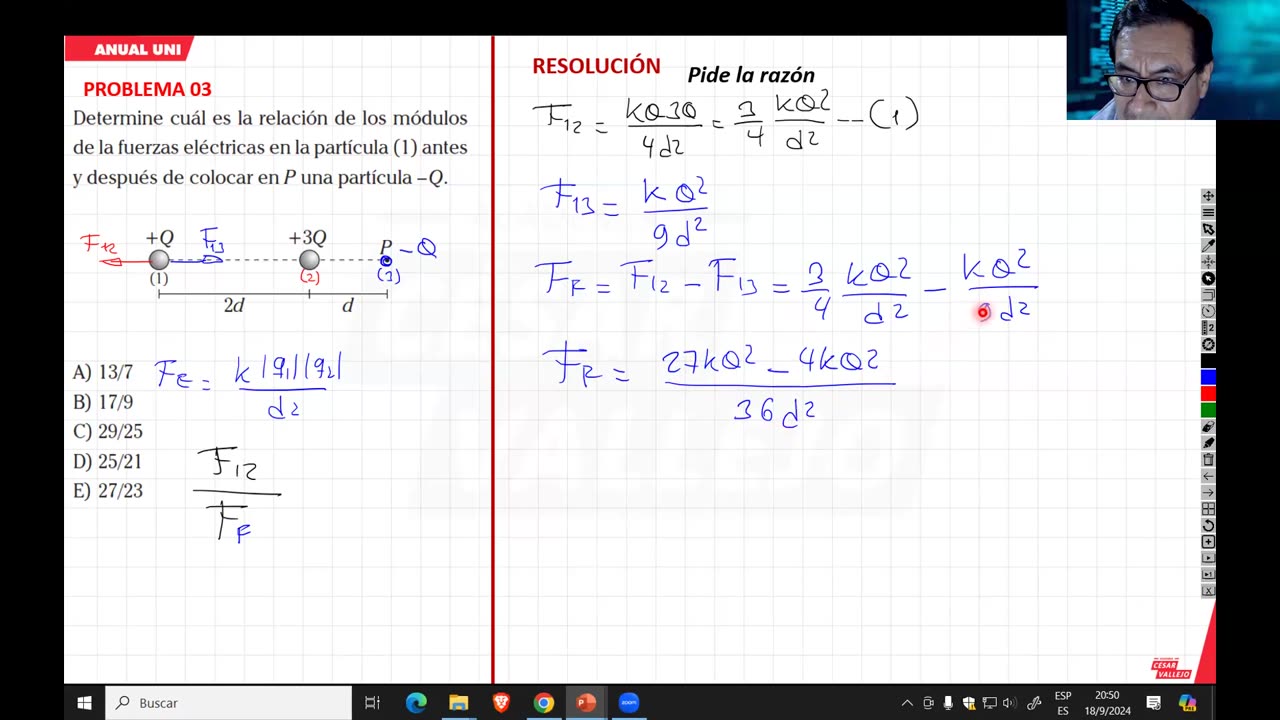Click the center/collapse arrows tool icon
Image resolution: width=1280 pixels, height=720 pixels.
click(1208, 262)
